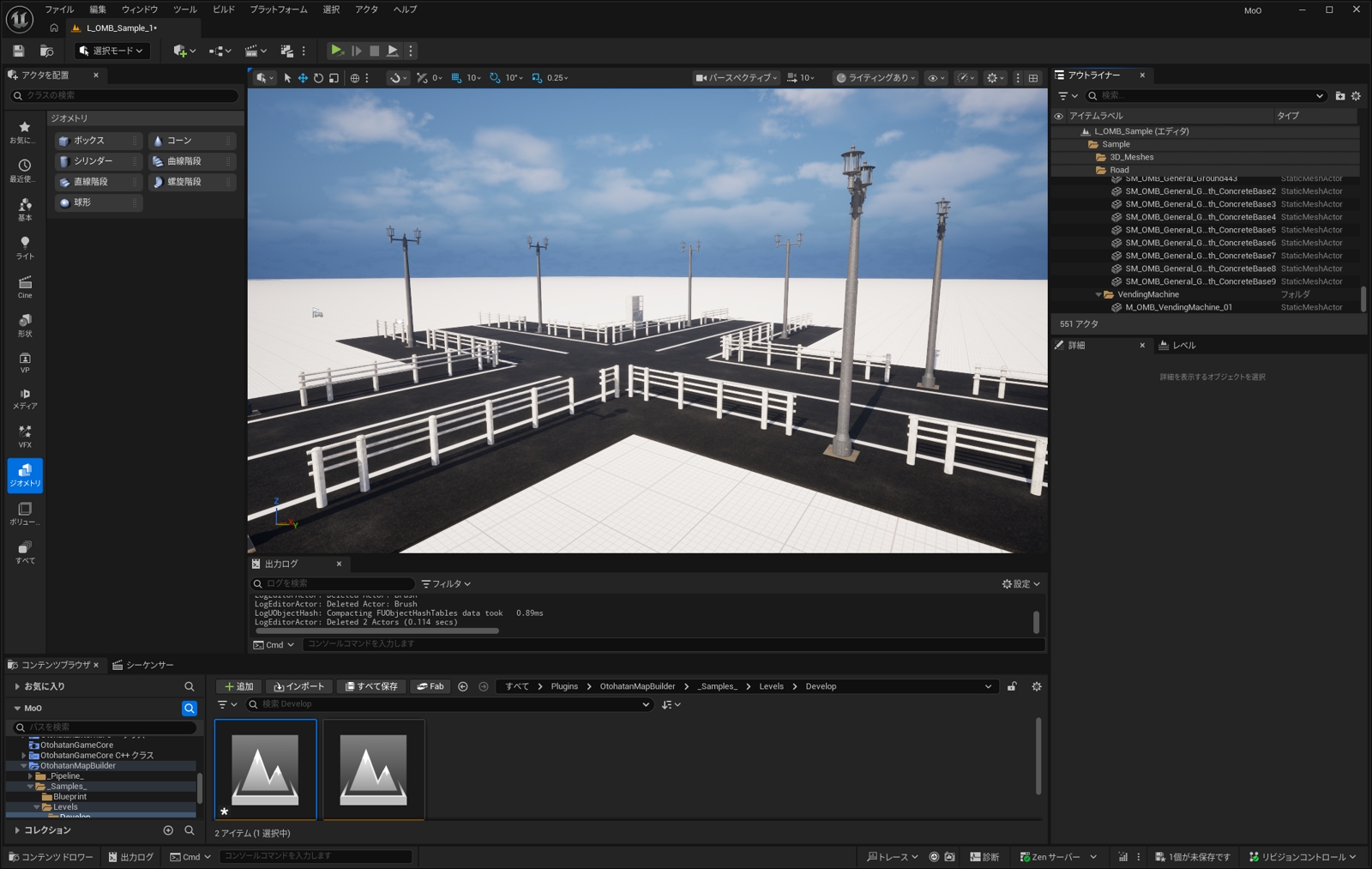The height and width of the screenshot is (869, 1372).
Task: Open the Output Log 設定 dropdown
Action: point(1020,584)
